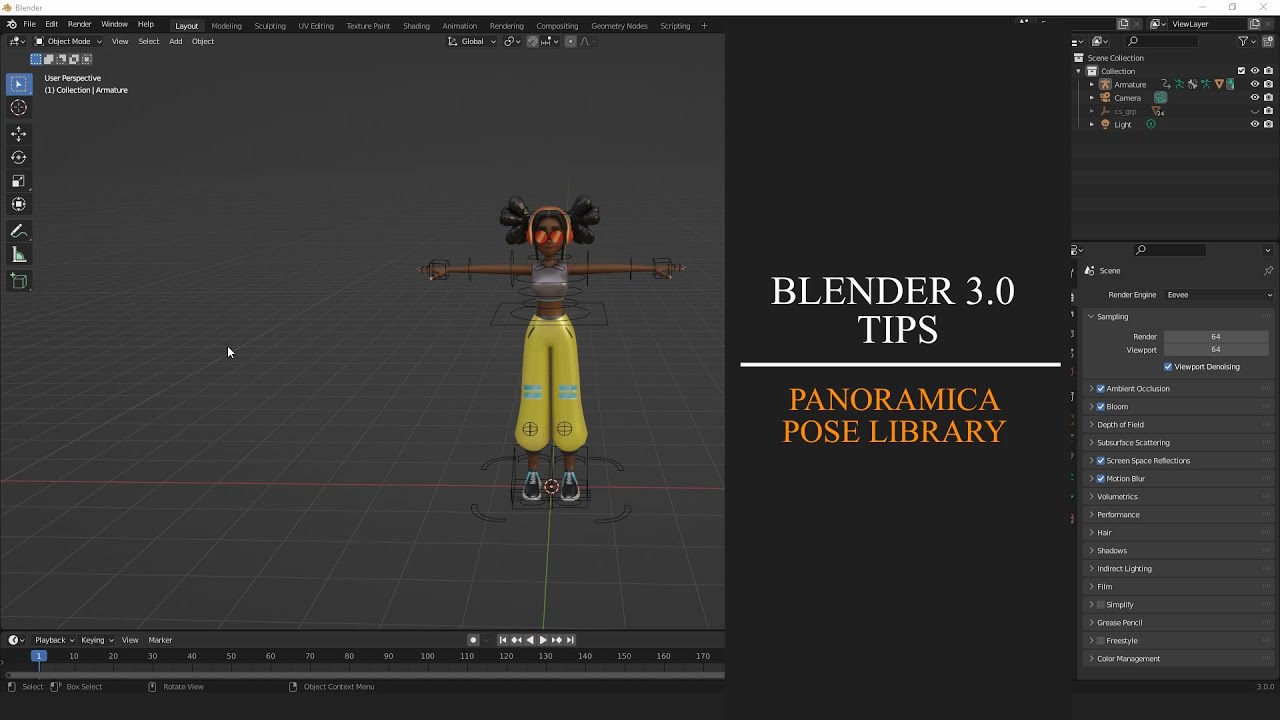Click the add workspace plus button

point(704,25)
